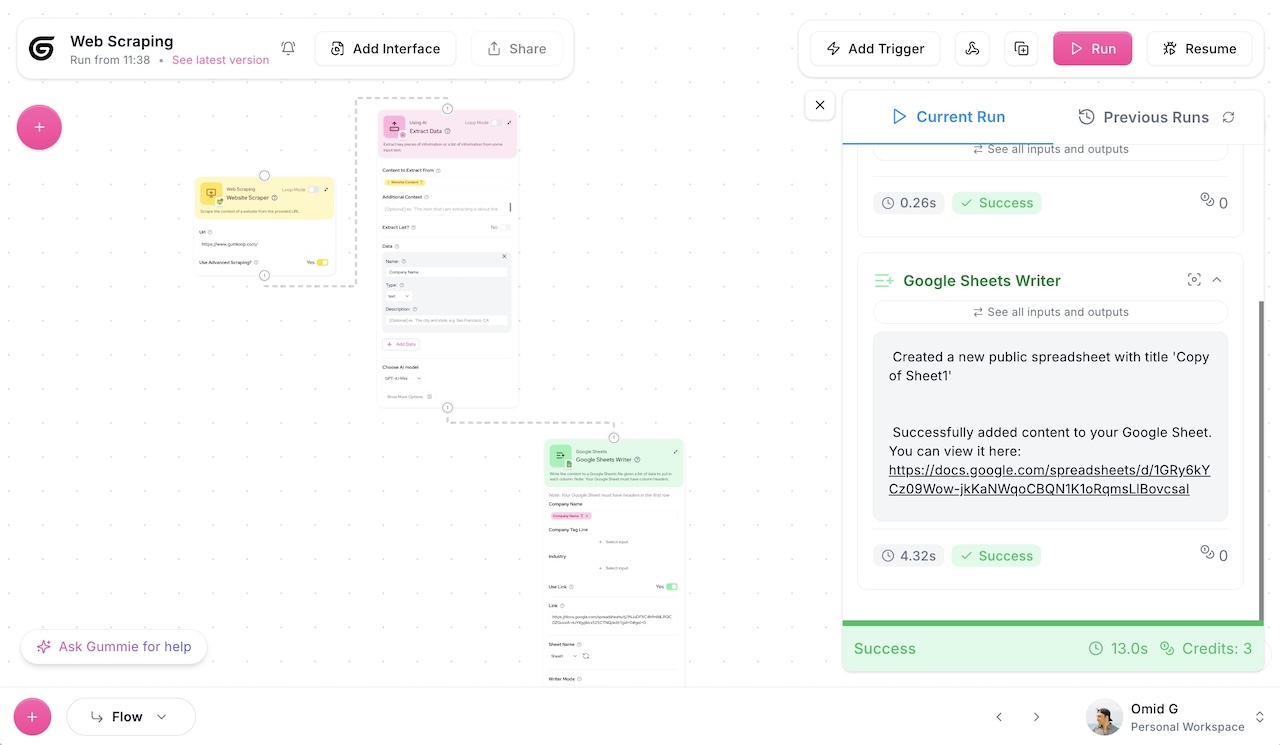Toggle Use Advanced Scraping switch
This screenshot has width=1280, height=745.
[322, 262]
